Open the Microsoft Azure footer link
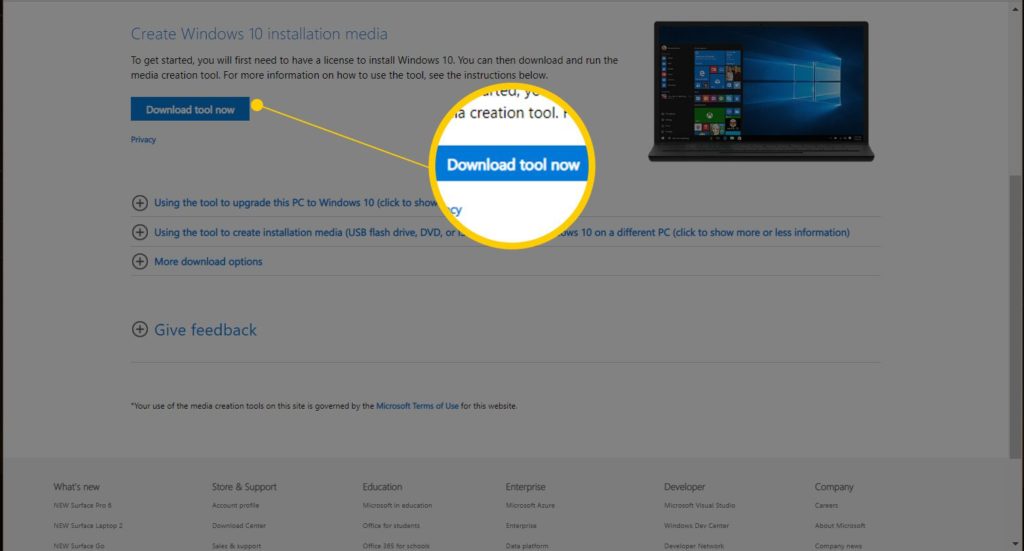The width and height of the screenshot is (1024, 551). (x=530, y=505)
